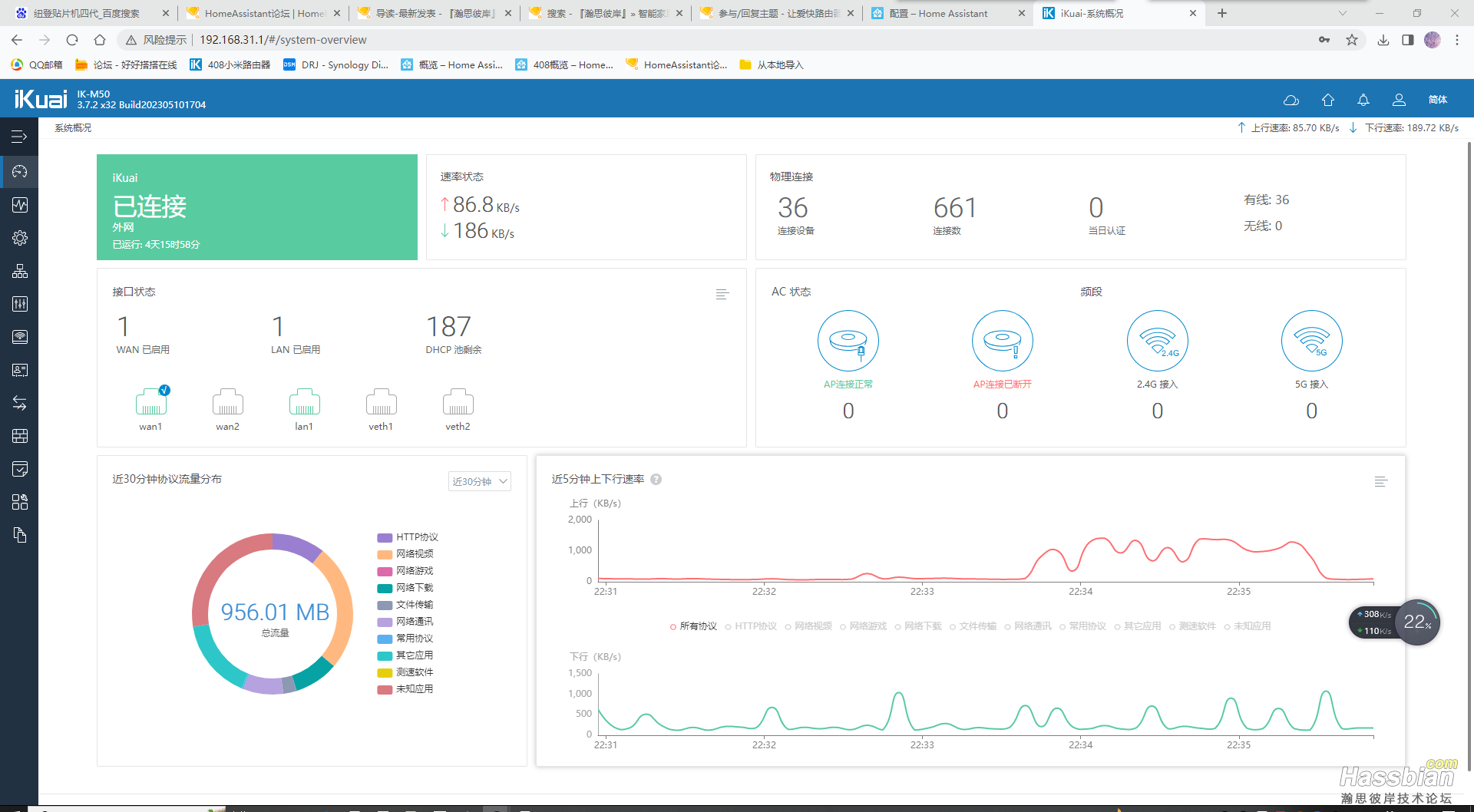This screenshot has width=1474, height=812.
Task: Select the lan1 port icon
Action: tap(304, 401)
